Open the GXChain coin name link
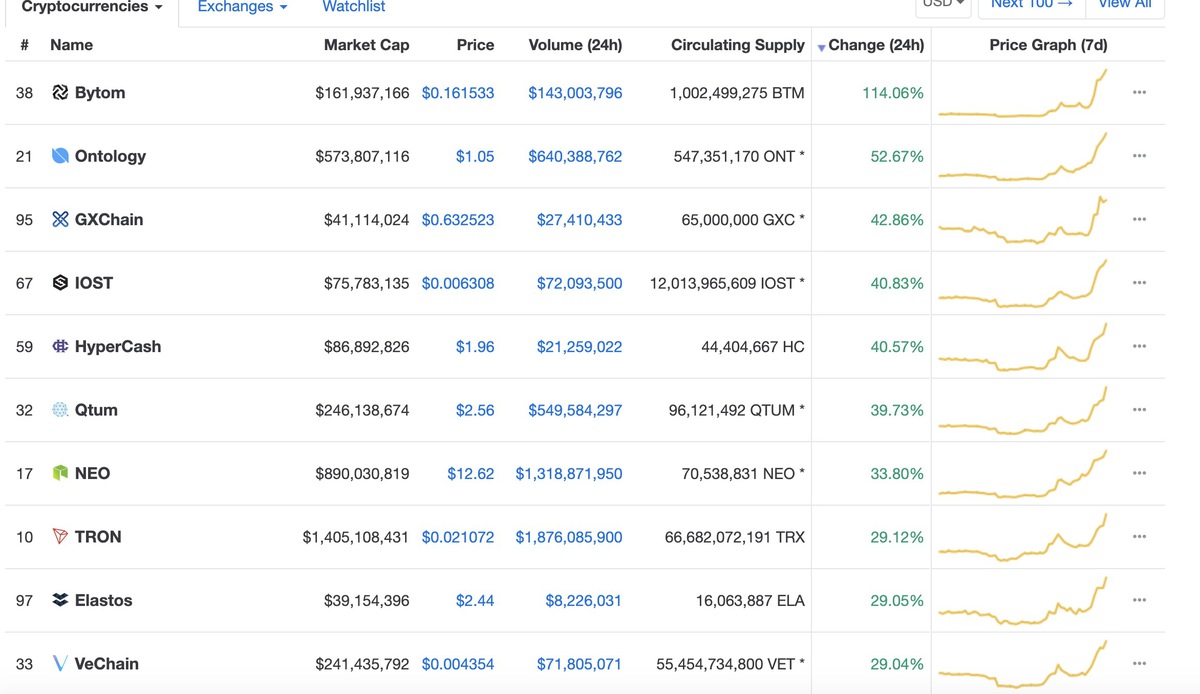Image resolution: width=1200 pixels, height=694 pixels. [x=109, y=220]
